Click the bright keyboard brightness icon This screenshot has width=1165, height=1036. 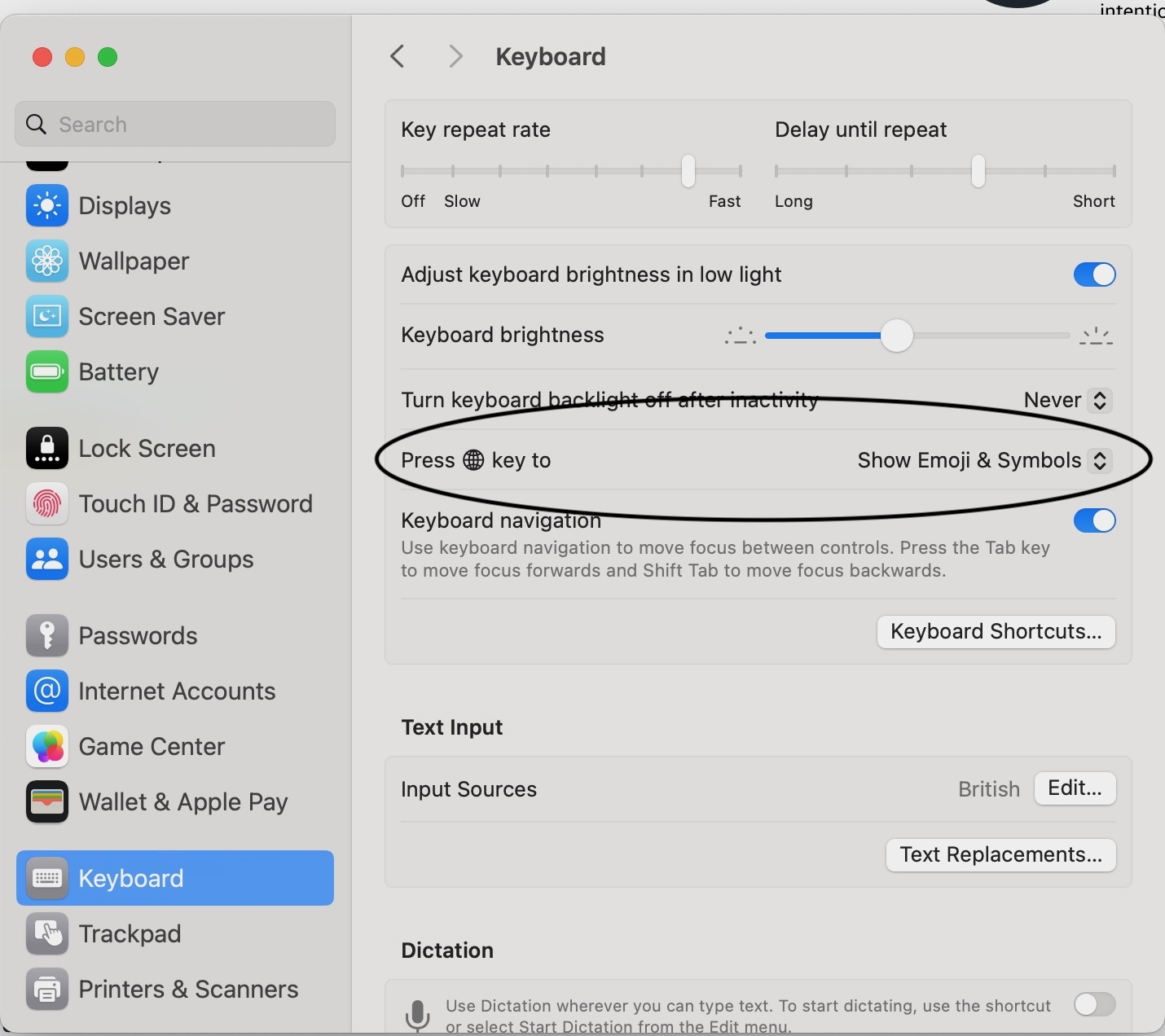pos(1096,336)
